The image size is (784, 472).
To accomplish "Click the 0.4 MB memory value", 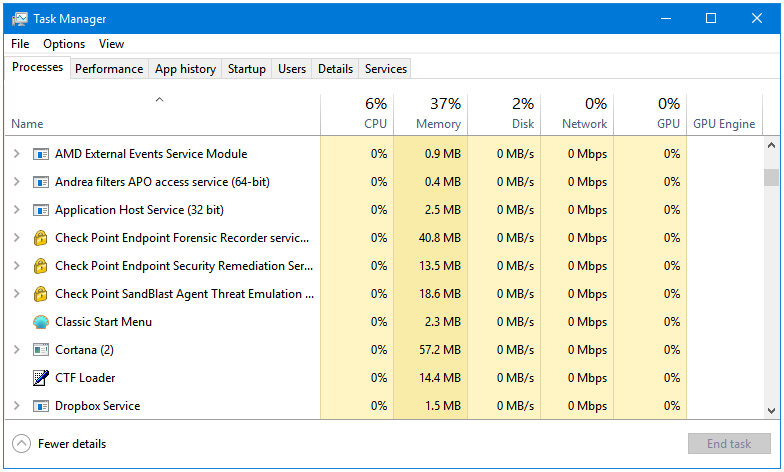I will (442, 182).
